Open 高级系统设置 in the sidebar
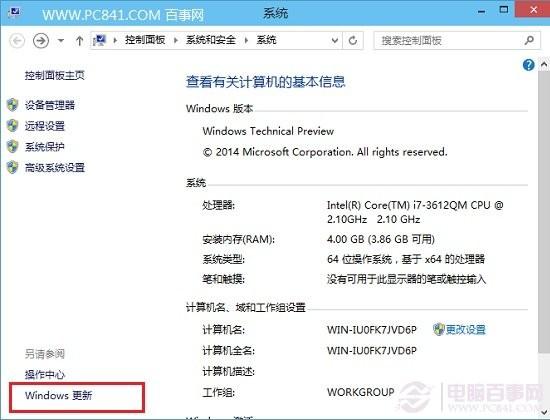 pos(55,167)
